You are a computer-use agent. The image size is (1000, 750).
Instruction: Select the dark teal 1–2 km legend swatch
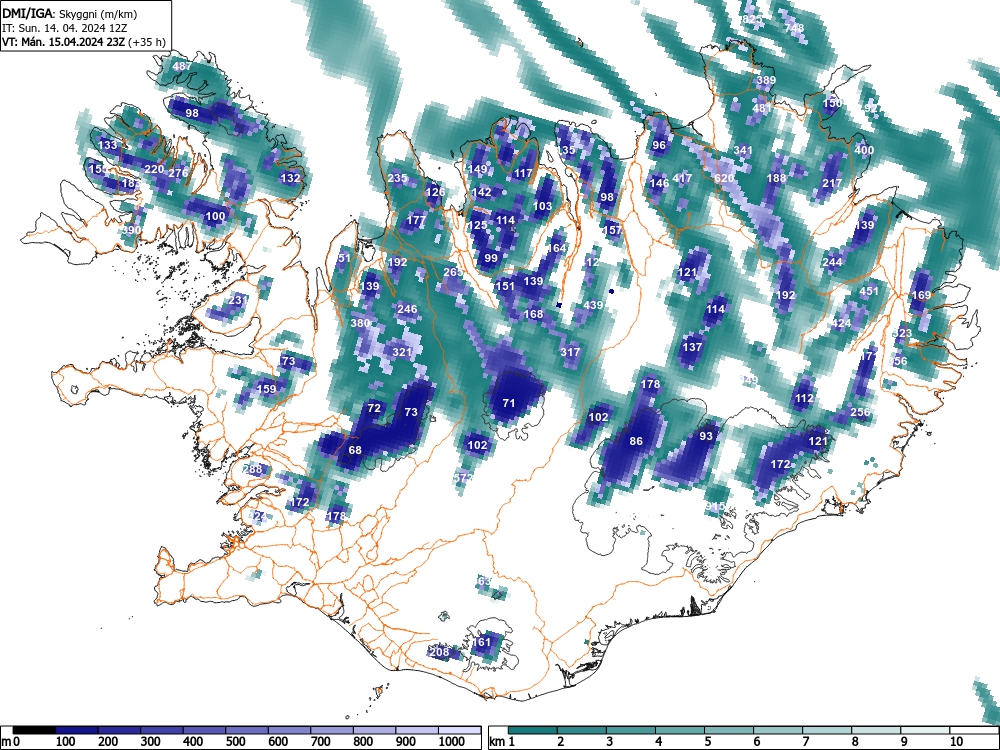pos(533,730)
